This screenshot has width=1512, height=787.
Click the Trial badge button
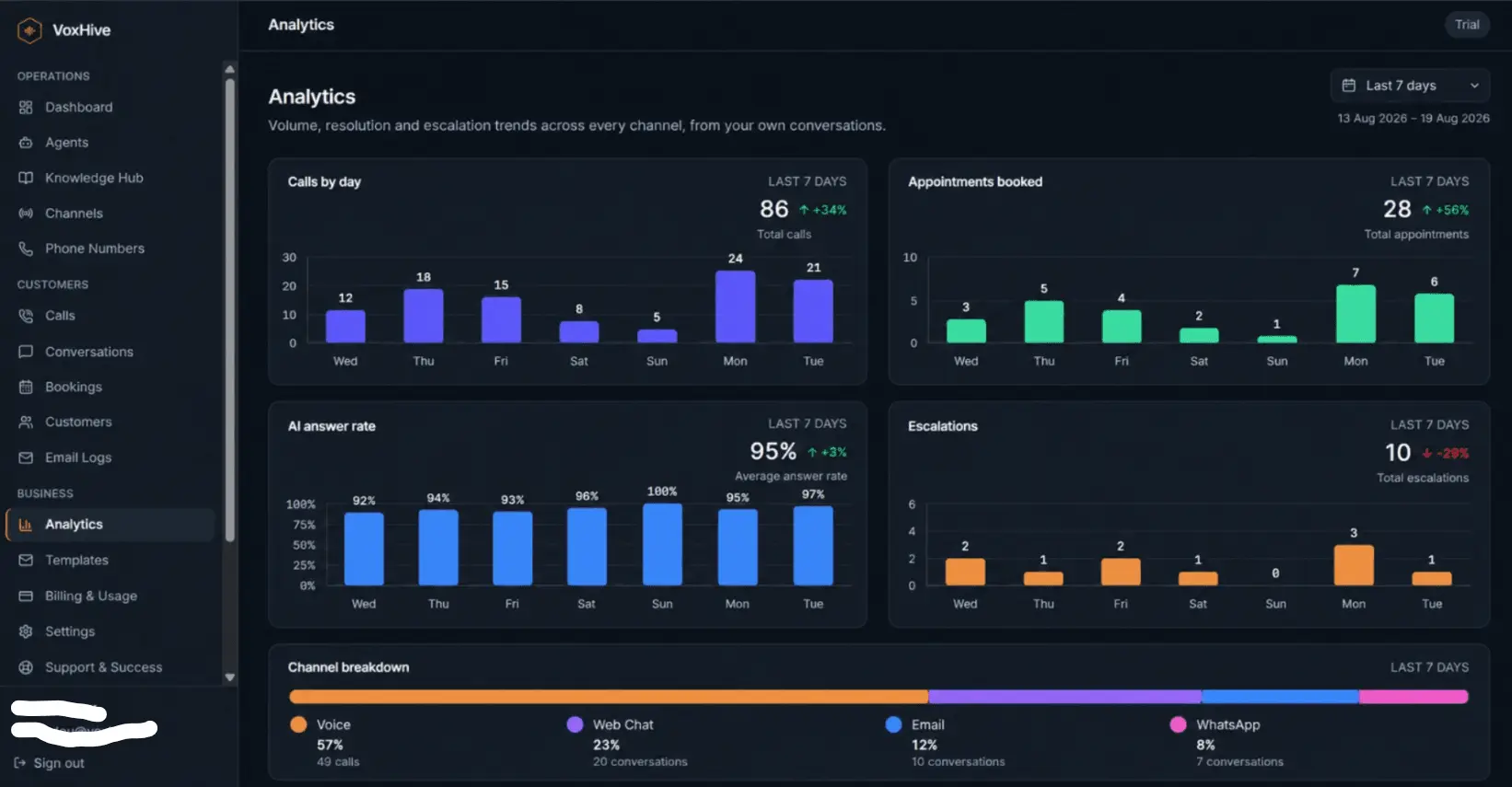(x=1467, y=25)
